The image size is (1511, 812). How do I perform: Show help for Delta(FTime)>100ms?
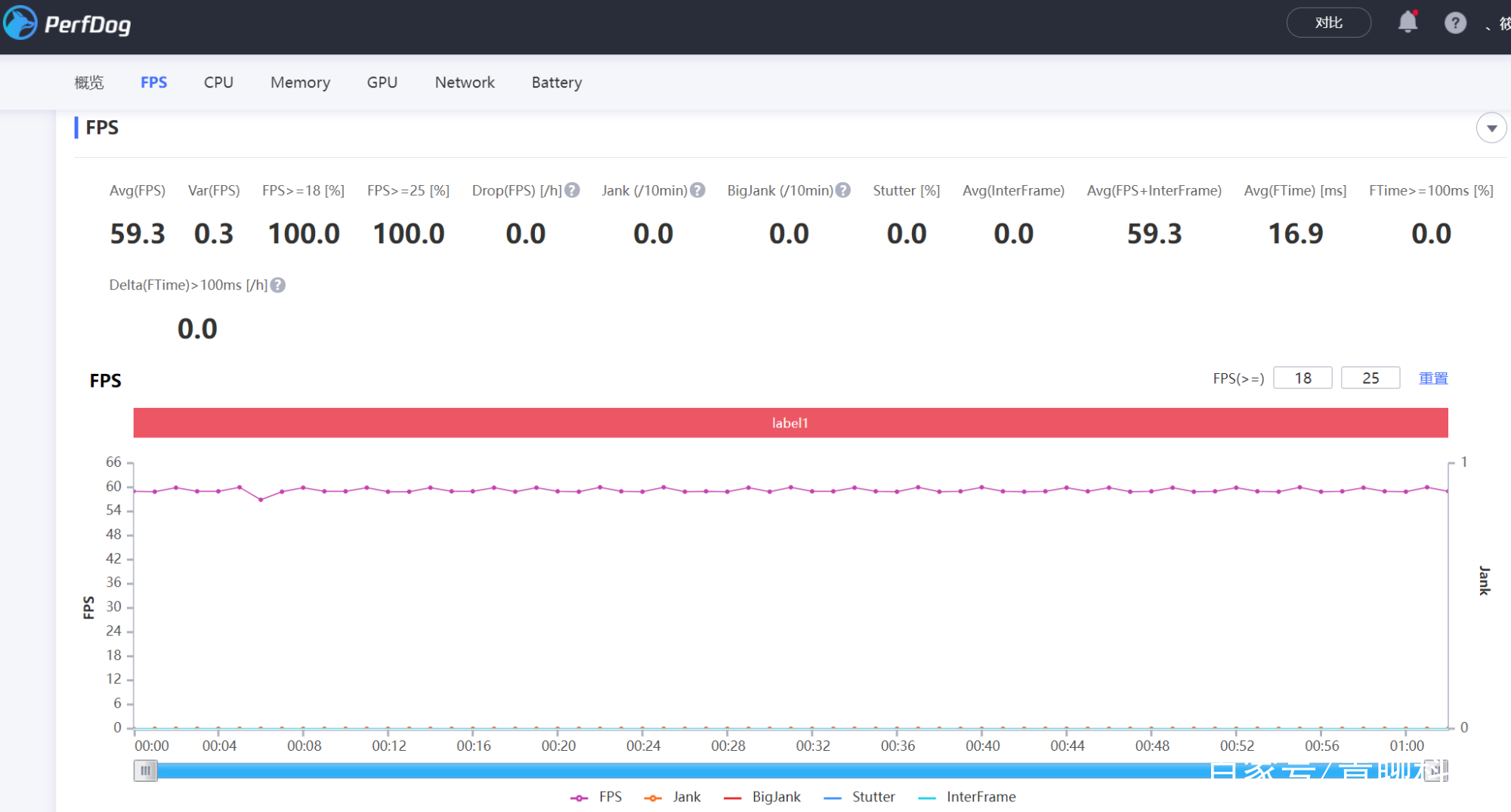(278, 286)
